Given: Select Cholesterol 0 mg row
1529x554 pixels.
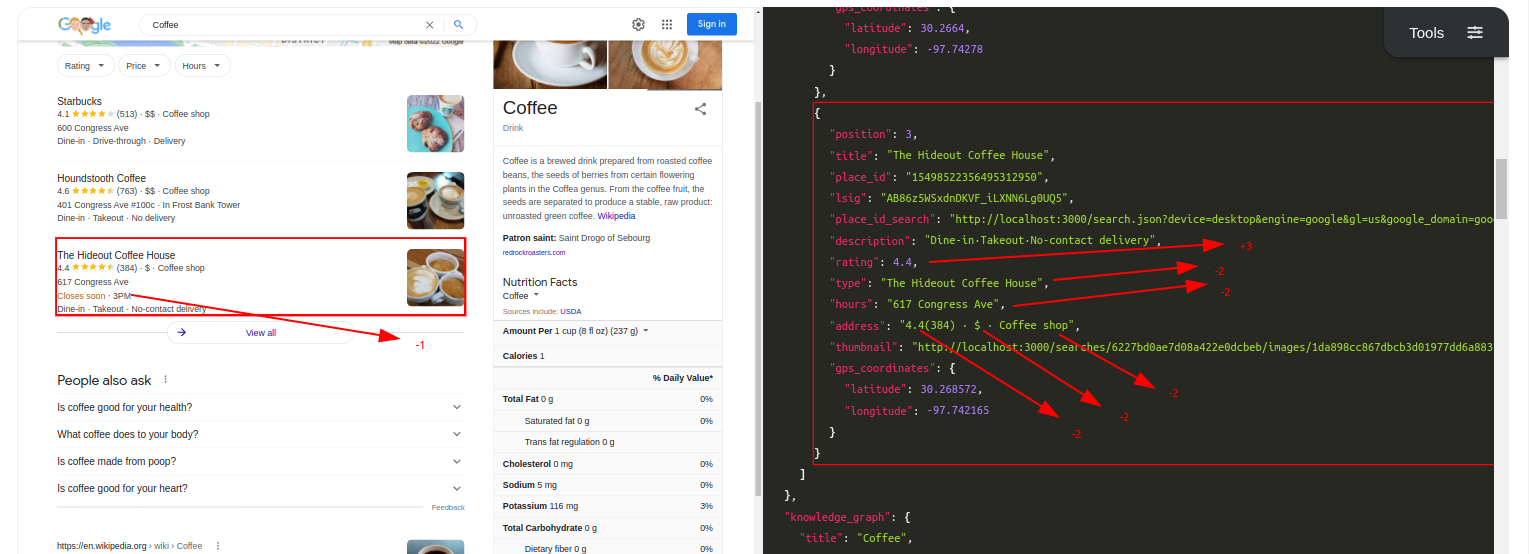Looking at the screenshot, I should (x=608, y=464).
